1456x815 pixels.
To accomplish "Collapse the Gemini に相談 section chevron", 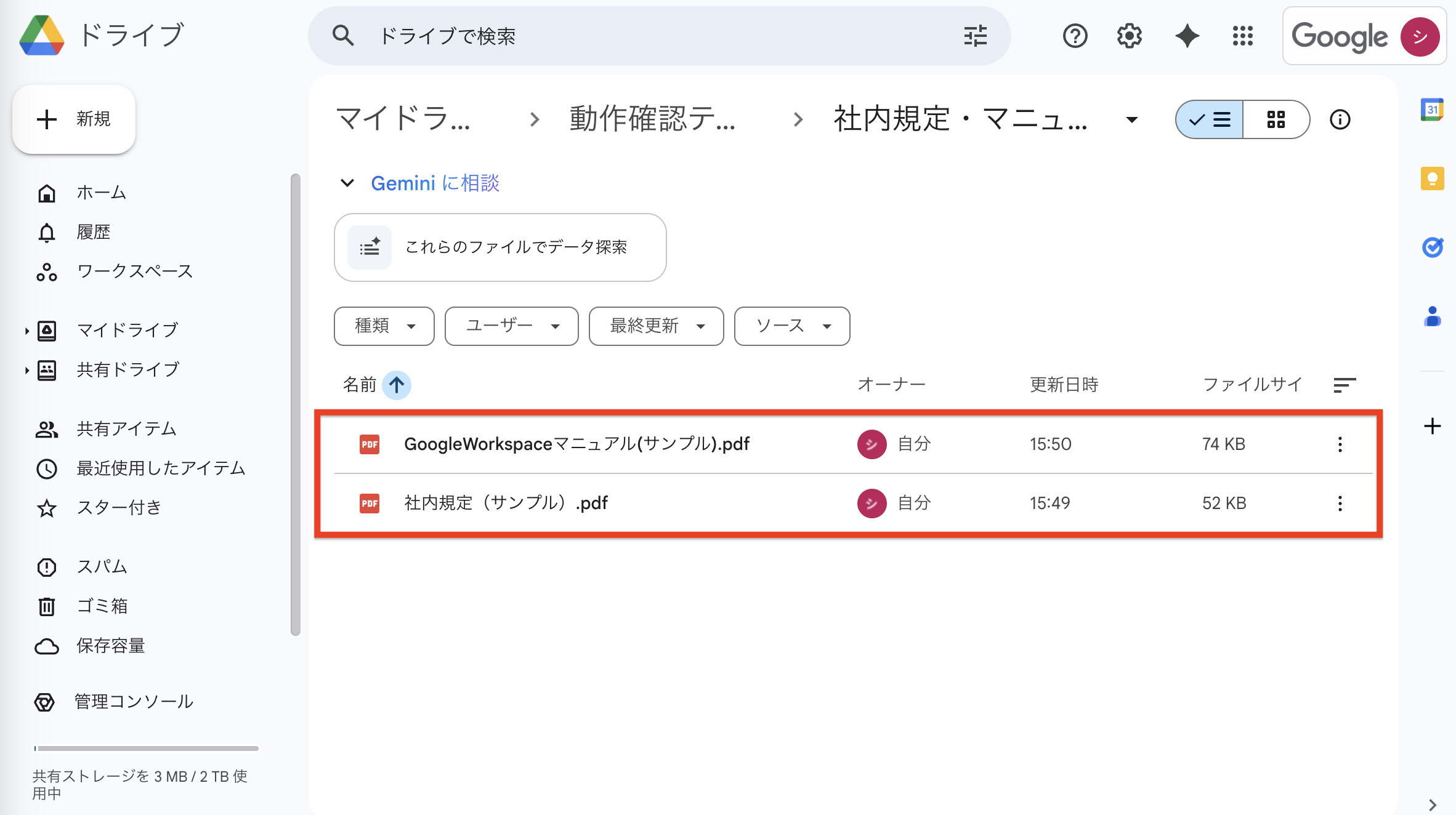I will pyautogui.click(x=347, y=183).
